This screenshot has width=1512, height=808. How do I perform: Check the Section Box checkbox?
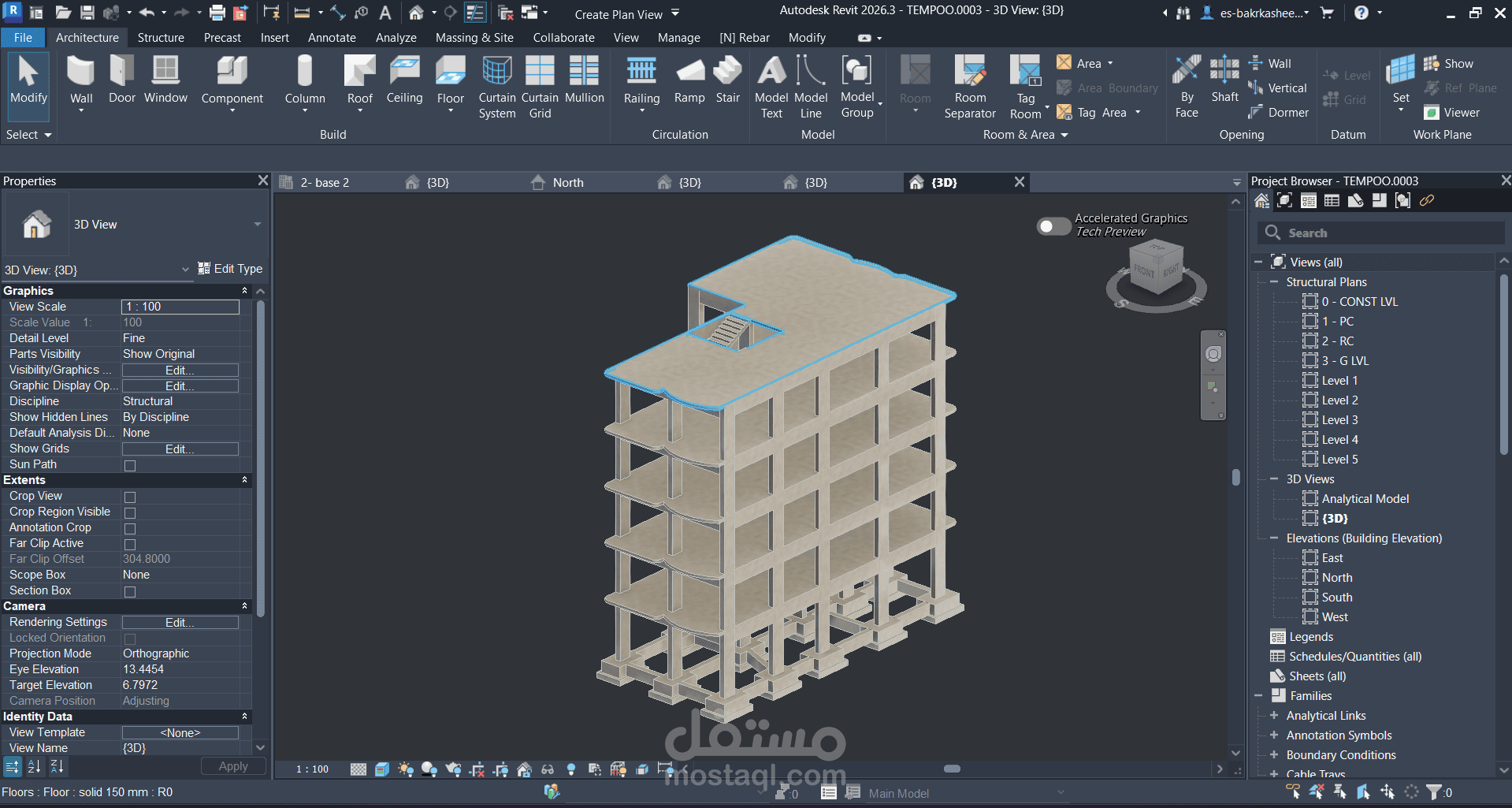pos(130,591)
